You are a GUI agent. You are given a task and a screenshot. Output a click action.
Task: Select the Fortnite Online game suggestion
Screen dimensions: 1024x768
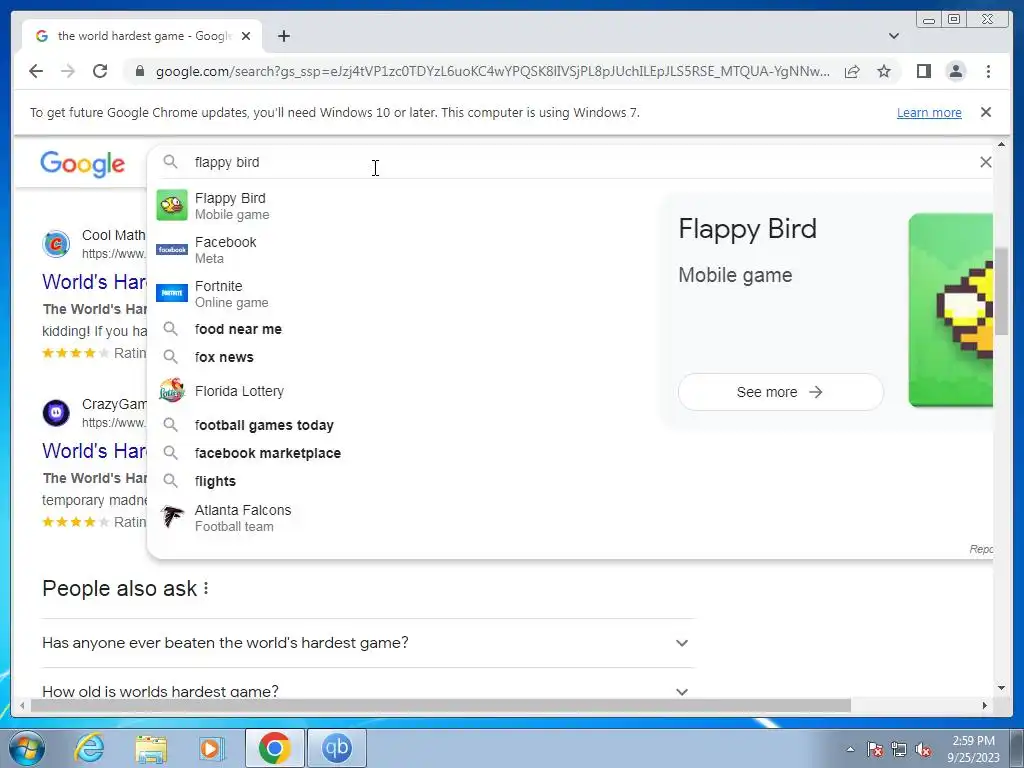pos(405,294)
